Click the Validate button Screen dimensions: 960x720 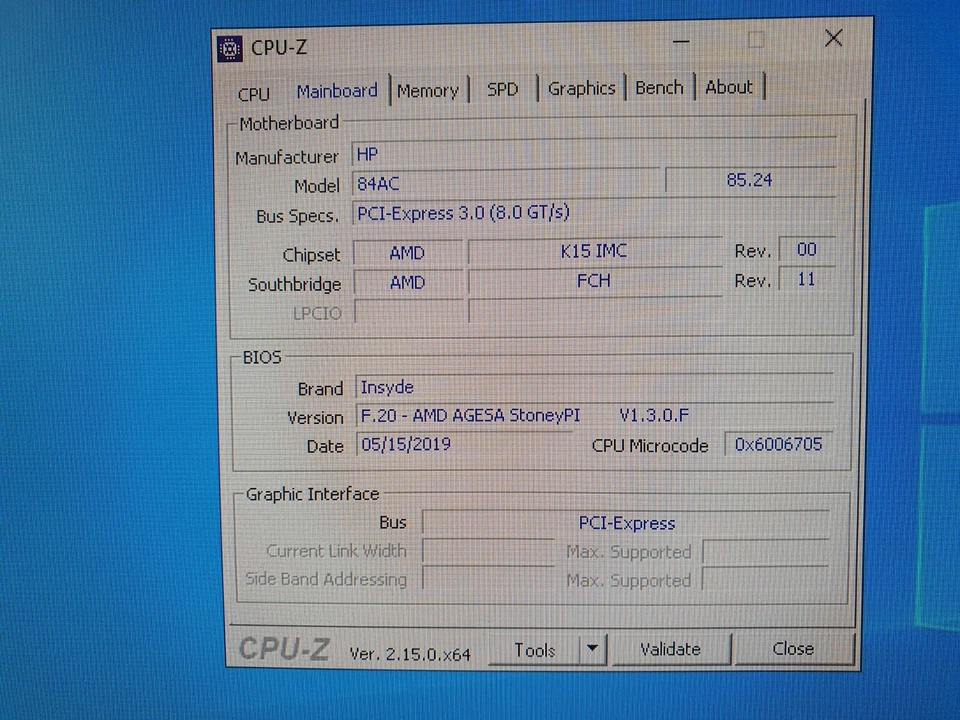(670, 649)
